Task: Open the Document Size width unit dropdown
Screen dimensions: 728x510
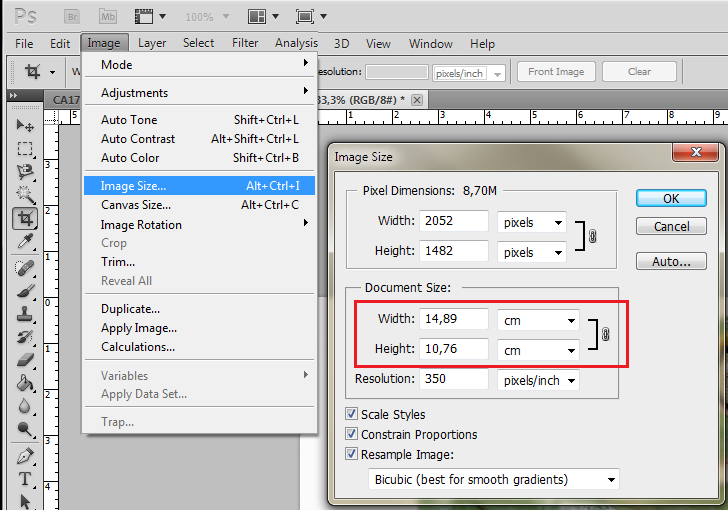Action: point(539,321)
